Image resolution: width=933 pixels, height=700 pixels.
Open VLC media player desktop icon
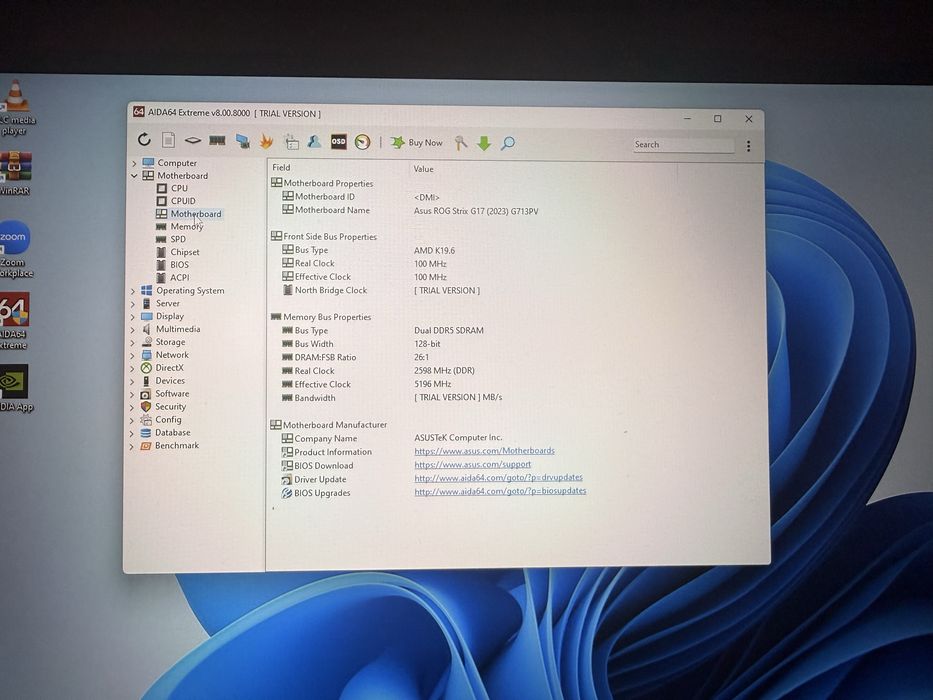pos(17,109)
